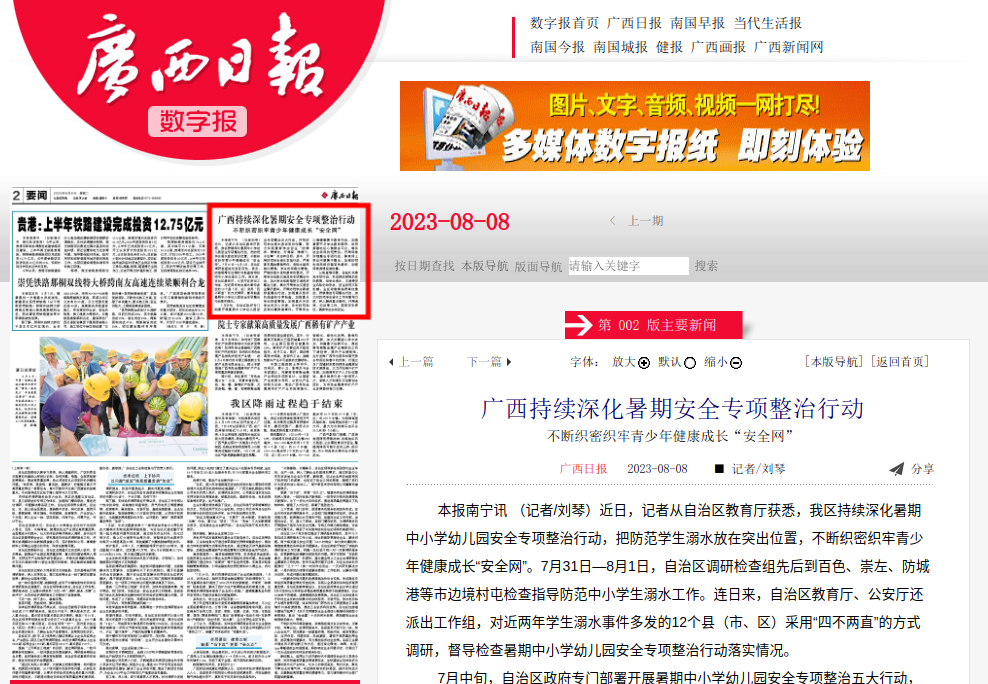Click the 返回首页 link
Image resolution: width=988 pixels, height=684 pixels.
[899, 362]
